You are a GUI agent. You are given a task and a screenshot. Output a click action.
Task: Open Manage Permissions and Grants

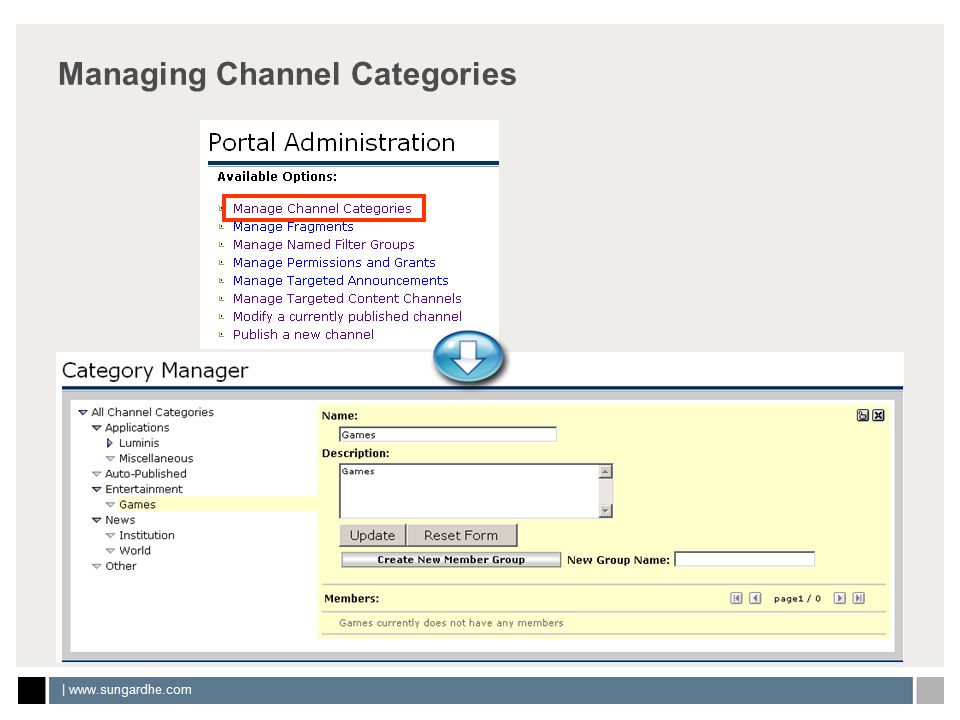334,263
